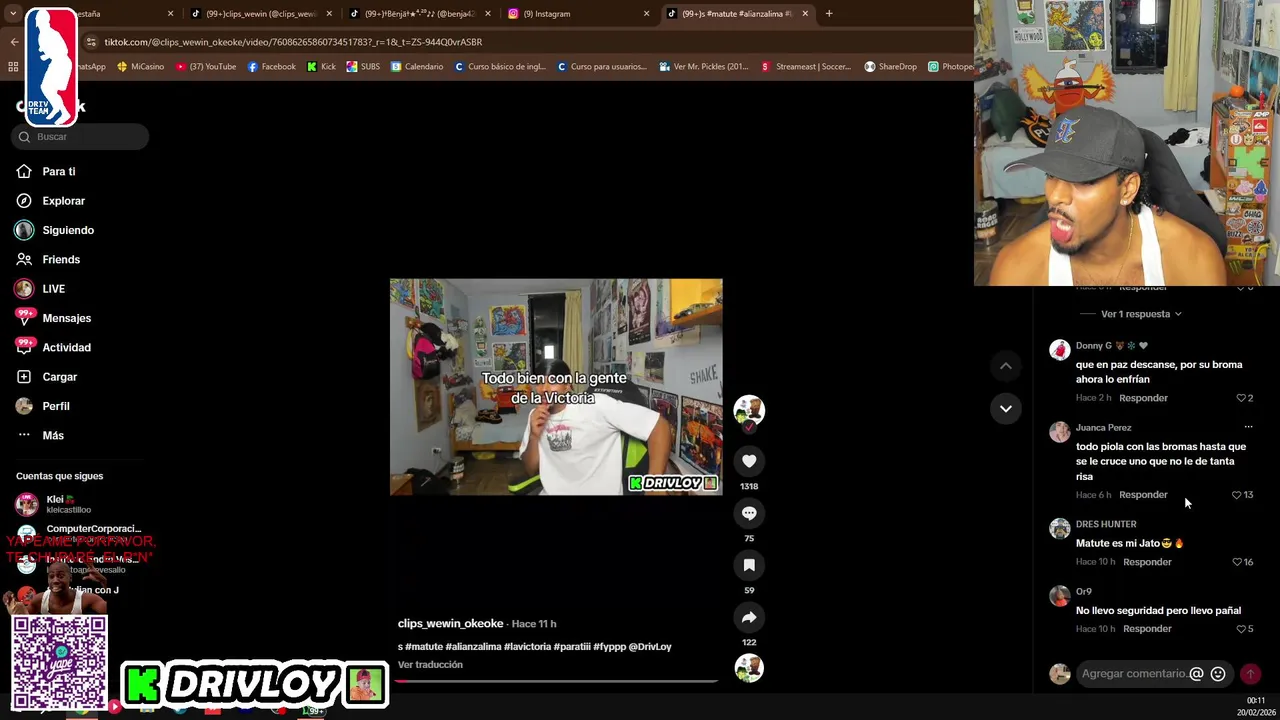Open Facebook bookmark
This screenshot has width=1280, height=720.
coord(271,67)
